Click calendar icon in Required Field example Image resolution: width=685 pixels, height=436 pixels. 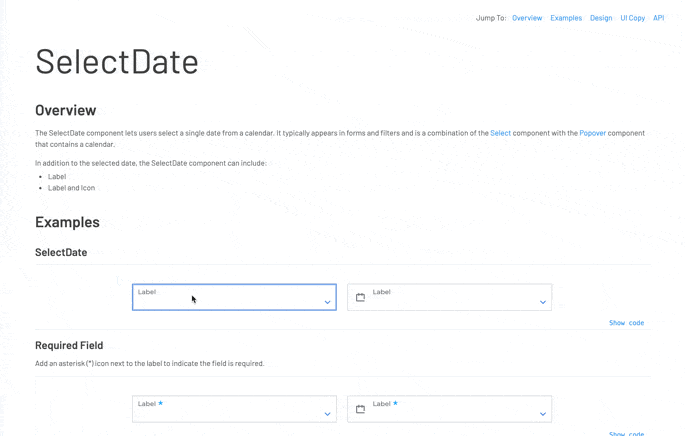coord(360,409)
